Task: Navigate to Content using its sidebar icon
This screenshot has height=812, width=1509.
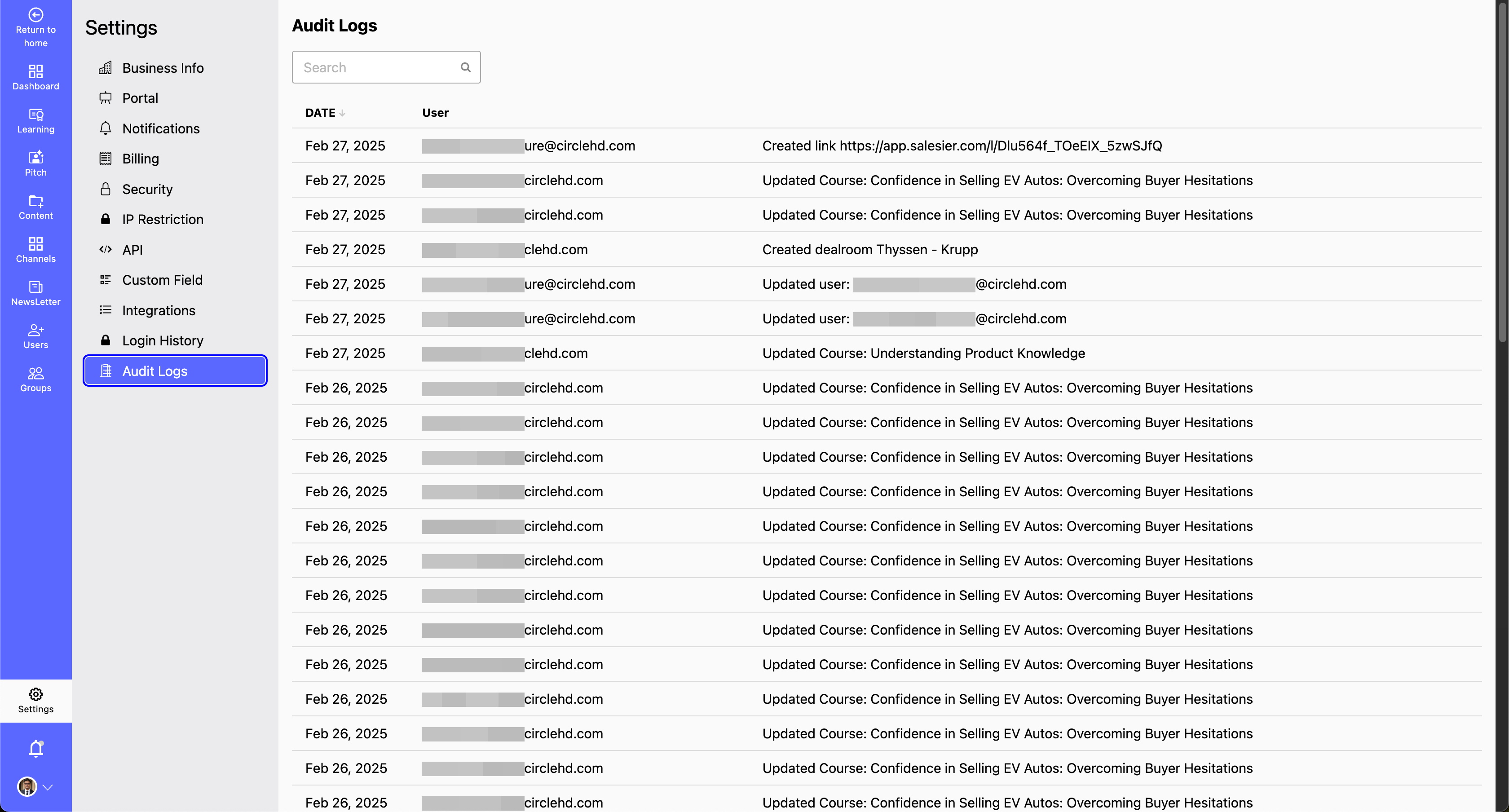Action: tap(35, 207)
